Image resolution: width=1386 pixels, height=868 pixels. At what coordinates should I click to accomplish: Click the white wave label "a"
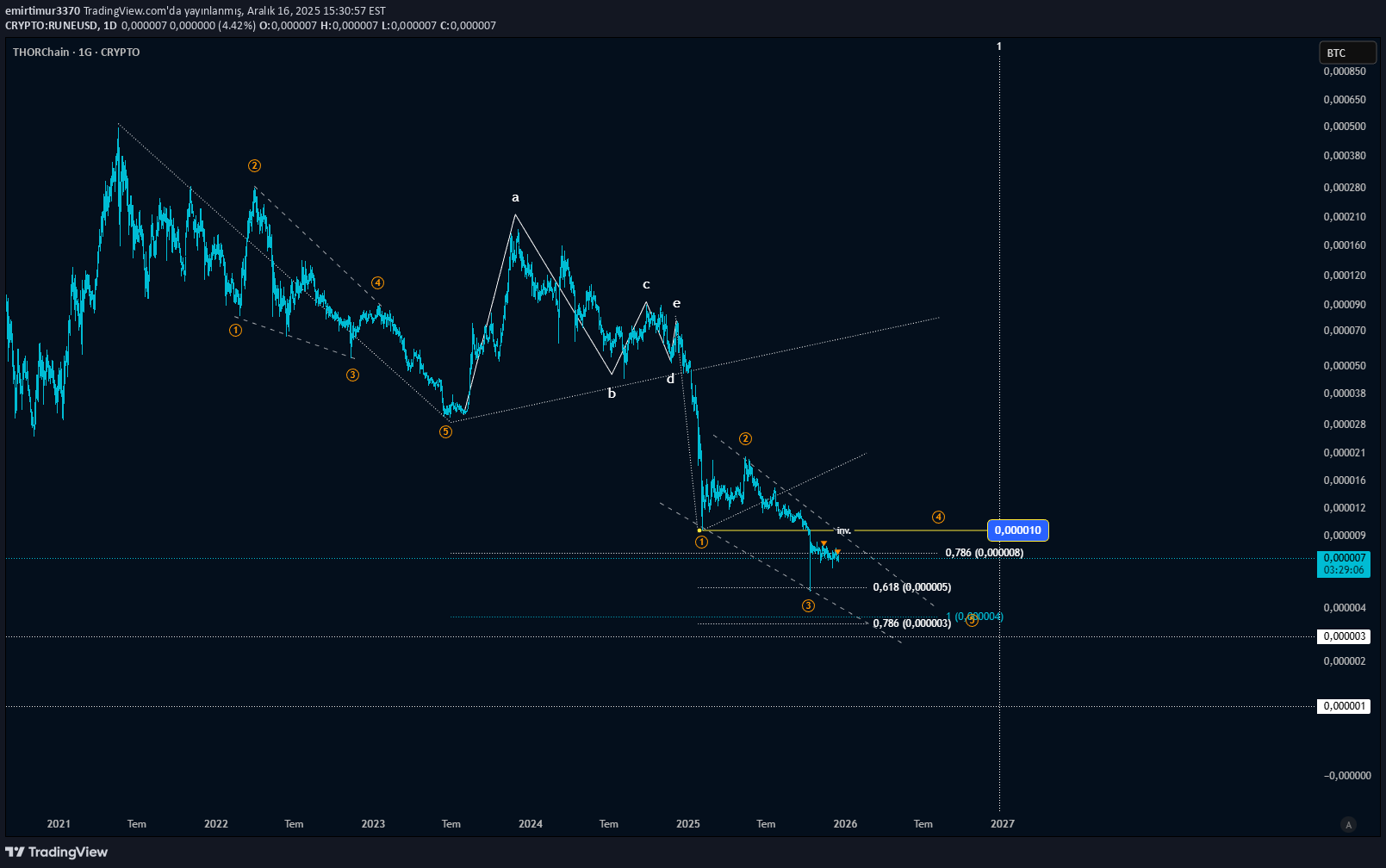pyautogui.click(x=515, y=198)
